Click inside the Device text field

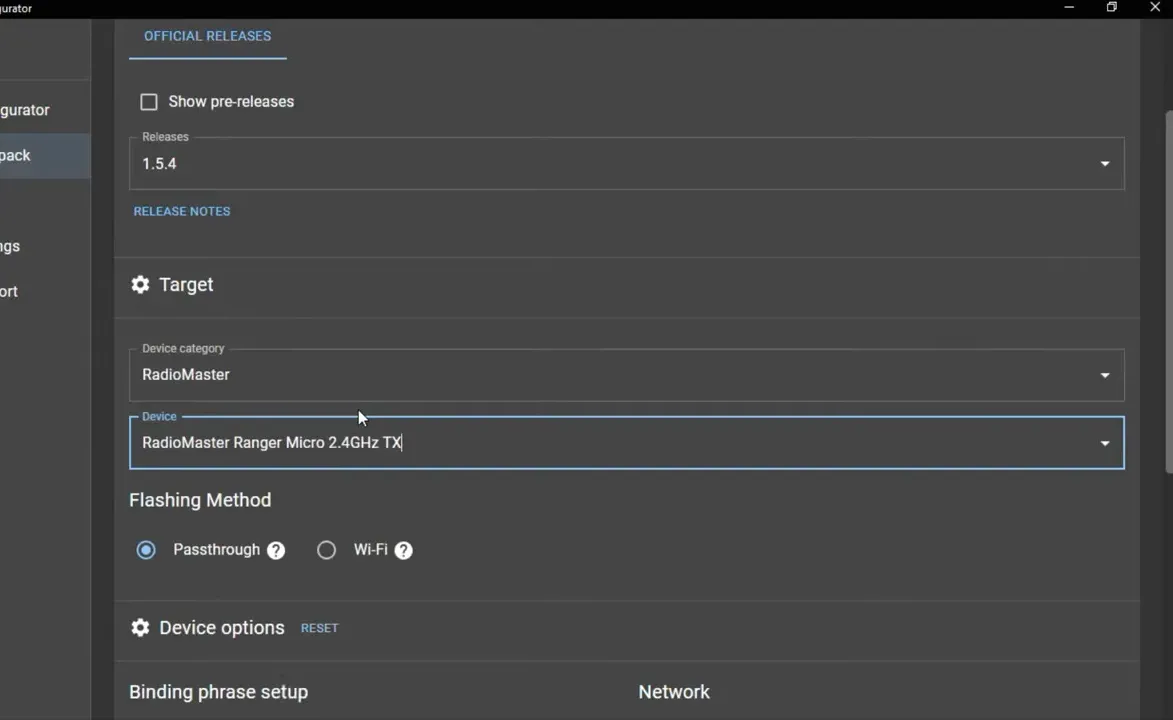(400, 442)
